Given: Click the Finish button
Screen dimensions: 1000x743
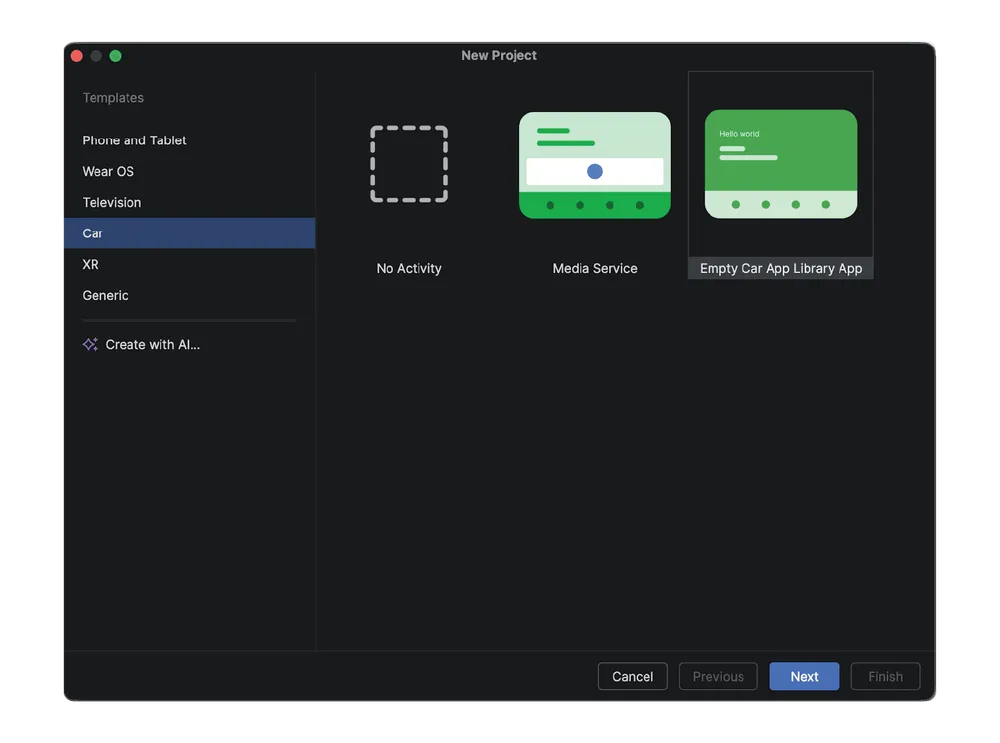Looking at the screenshot, I should tap(885, 676).
